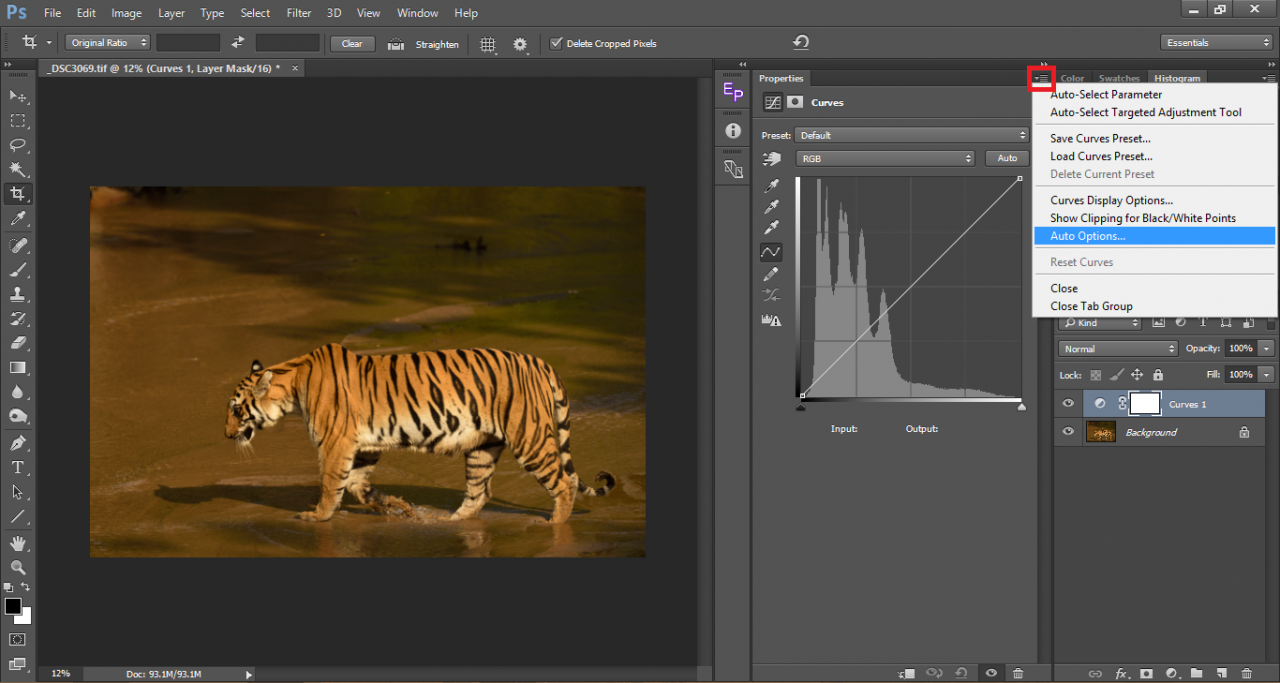This screenshot has height=683, width=1280.
Task: Delete adjustment layer with Properties trash icon
Action: [x=1018, y=674]
